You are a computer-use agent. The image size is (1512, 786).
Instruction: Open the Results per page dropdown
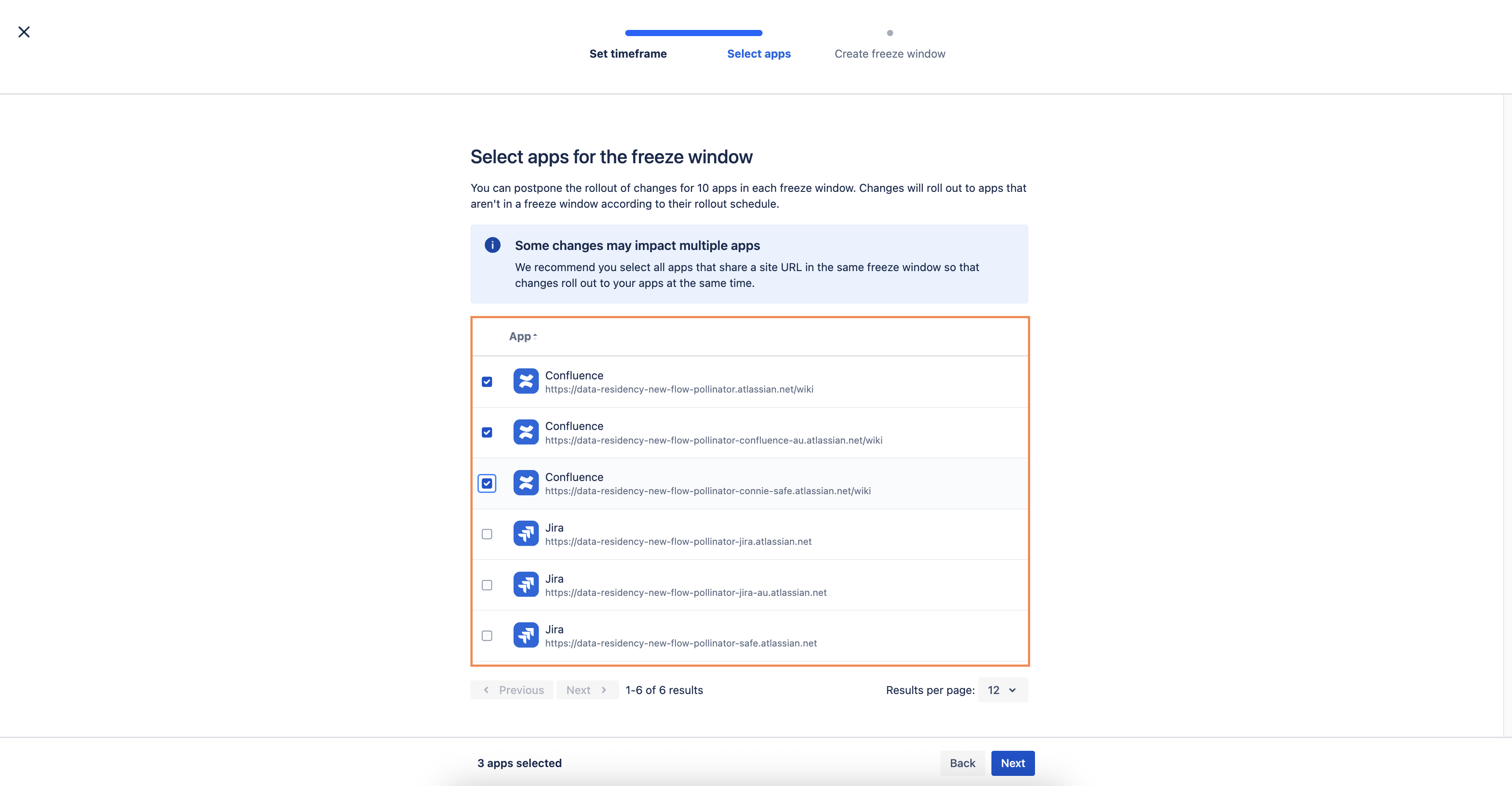pos(1002,690)
